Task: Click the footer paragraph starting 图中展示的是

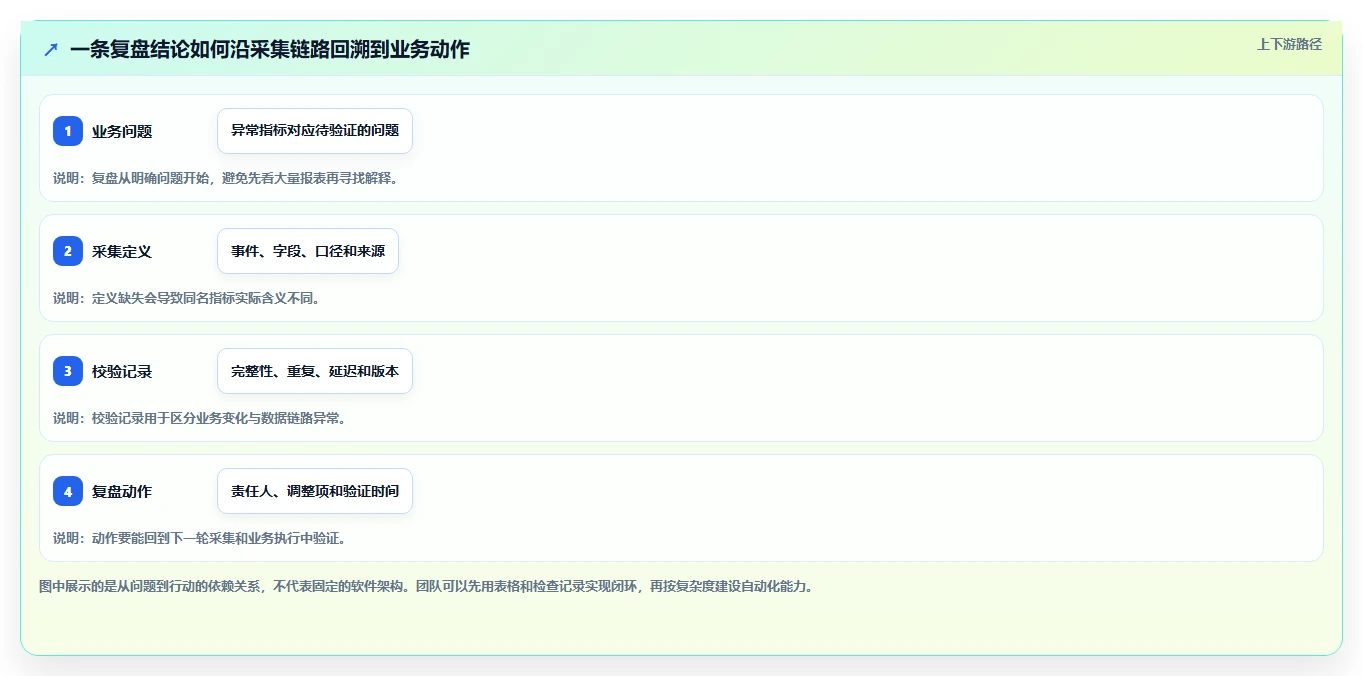Action: [x=427, y=586]
